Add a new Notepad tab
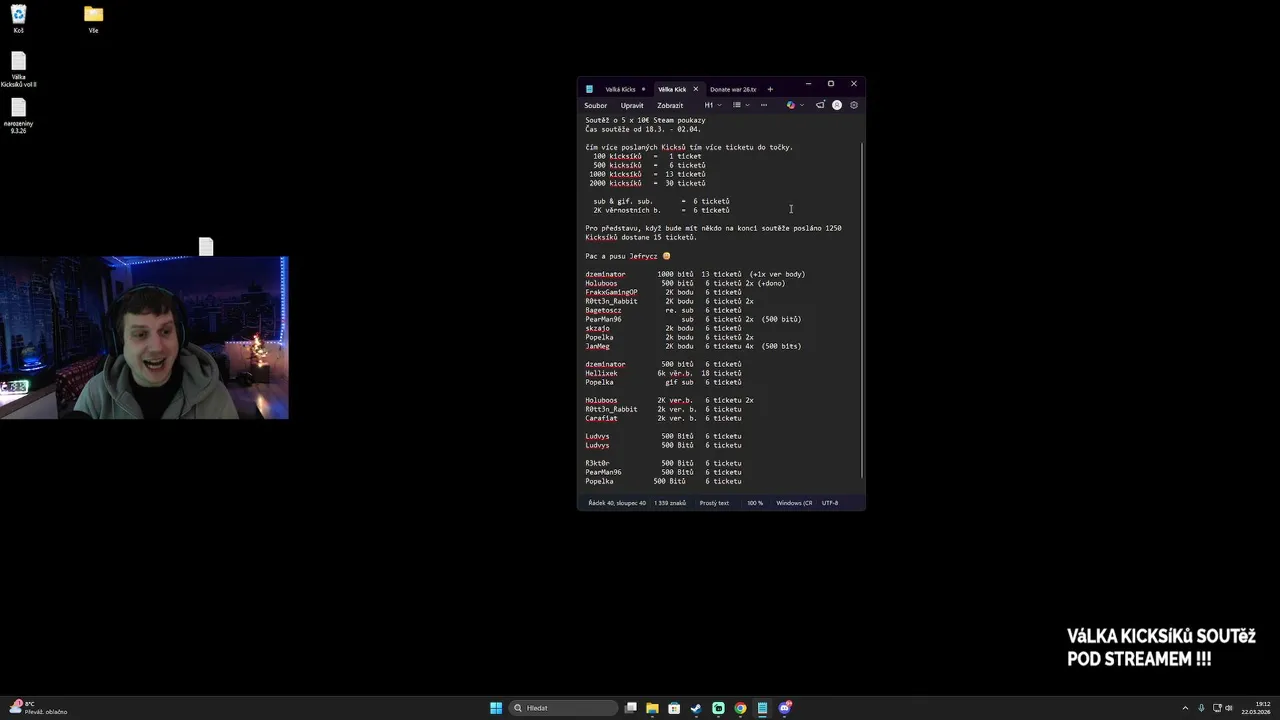The width and height of the screenshot is (1280, 720). (770, 89)
